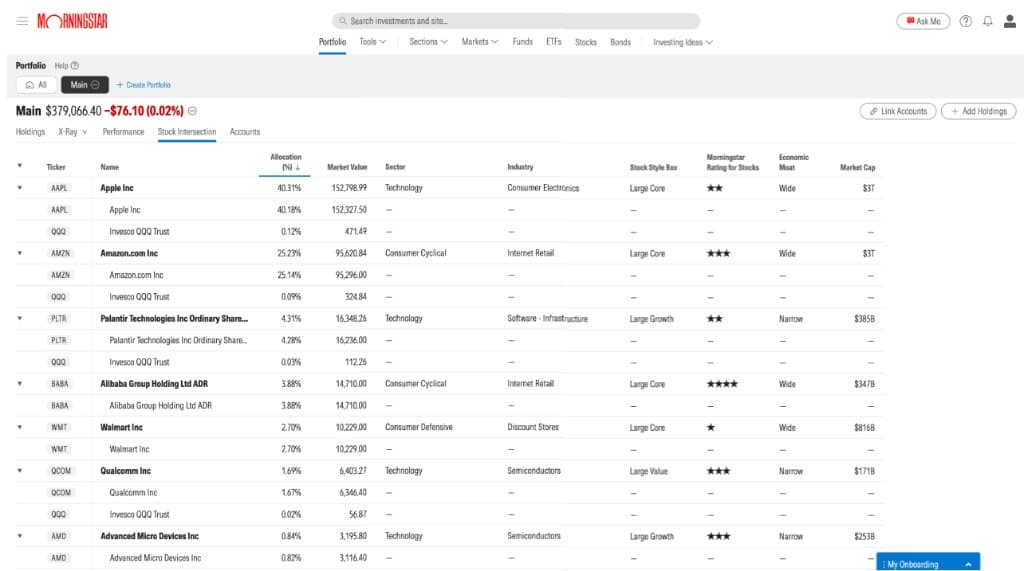The height and width of the screenshot is (571, 1024).
Task: Click the Ask Mo button
Action: [923, 21]
